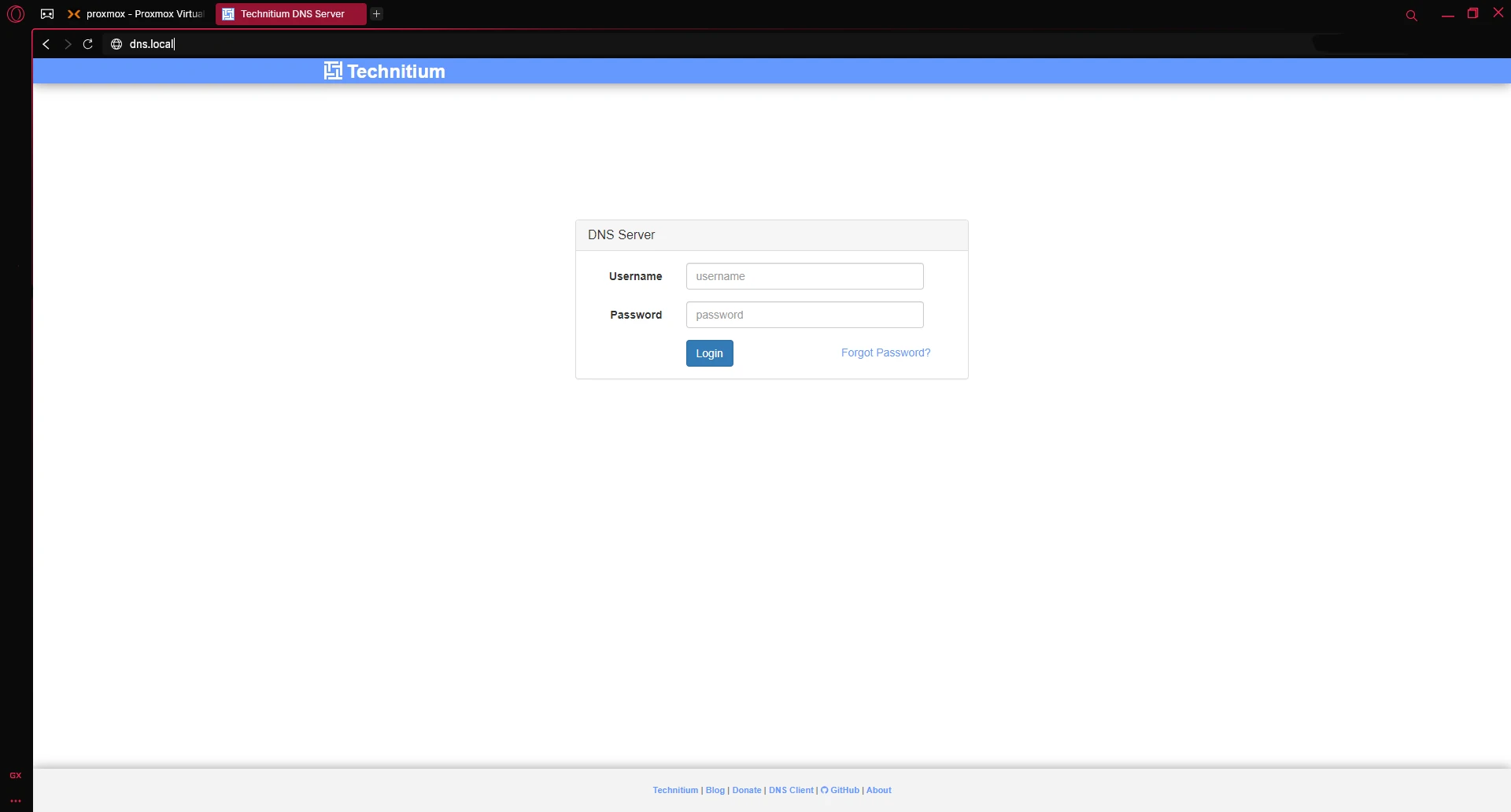Open the Blog footer link
This screenshot has height=812, width=1511.
[715, 790]
